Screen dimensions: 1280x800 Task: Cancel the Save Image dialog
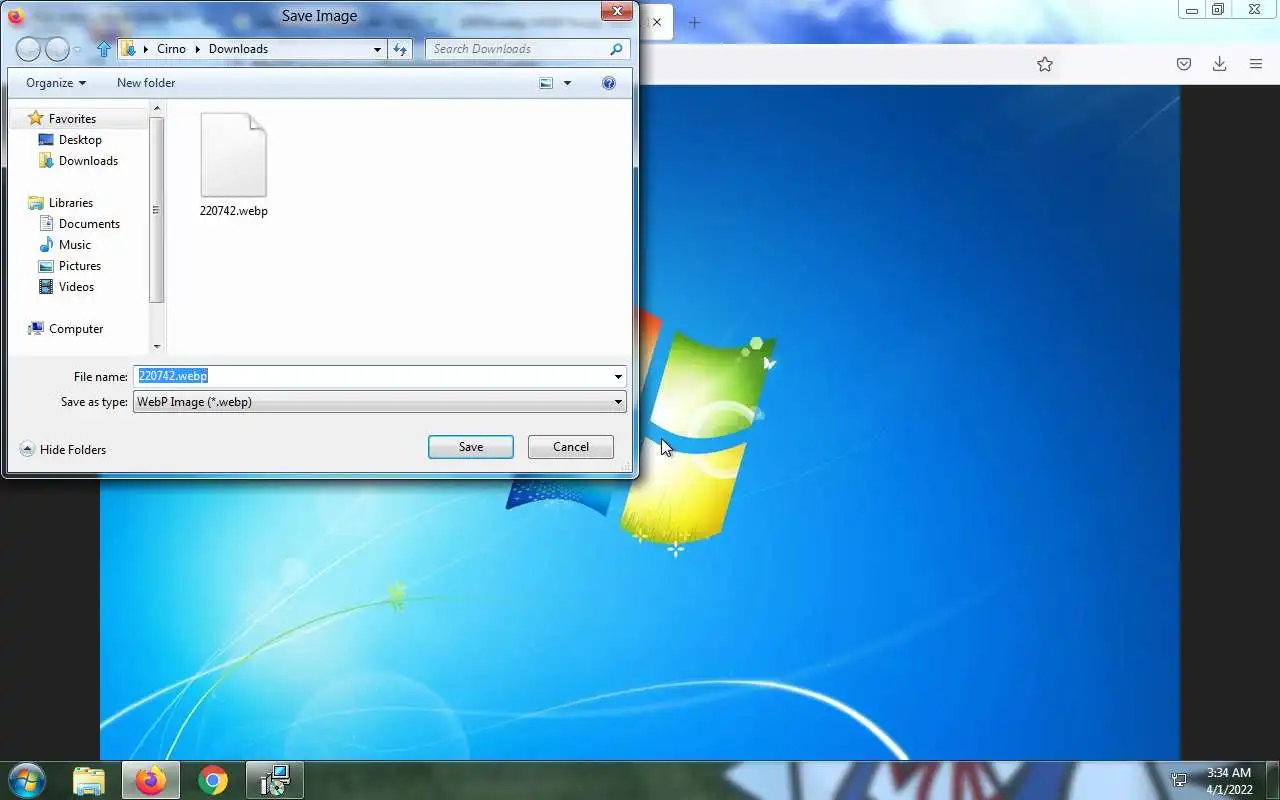[x=570, y=447]
